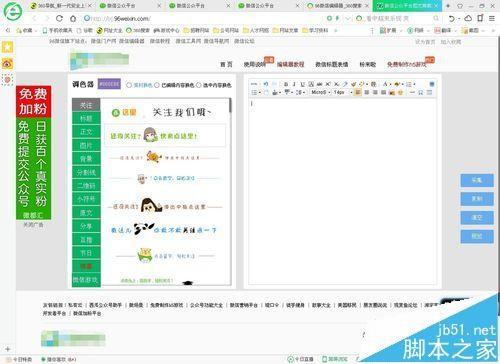The height and width of the screenshot is (364, 500).
Task: Click the Bold icon in editor toolbar
Action: [x=286, y=84]
